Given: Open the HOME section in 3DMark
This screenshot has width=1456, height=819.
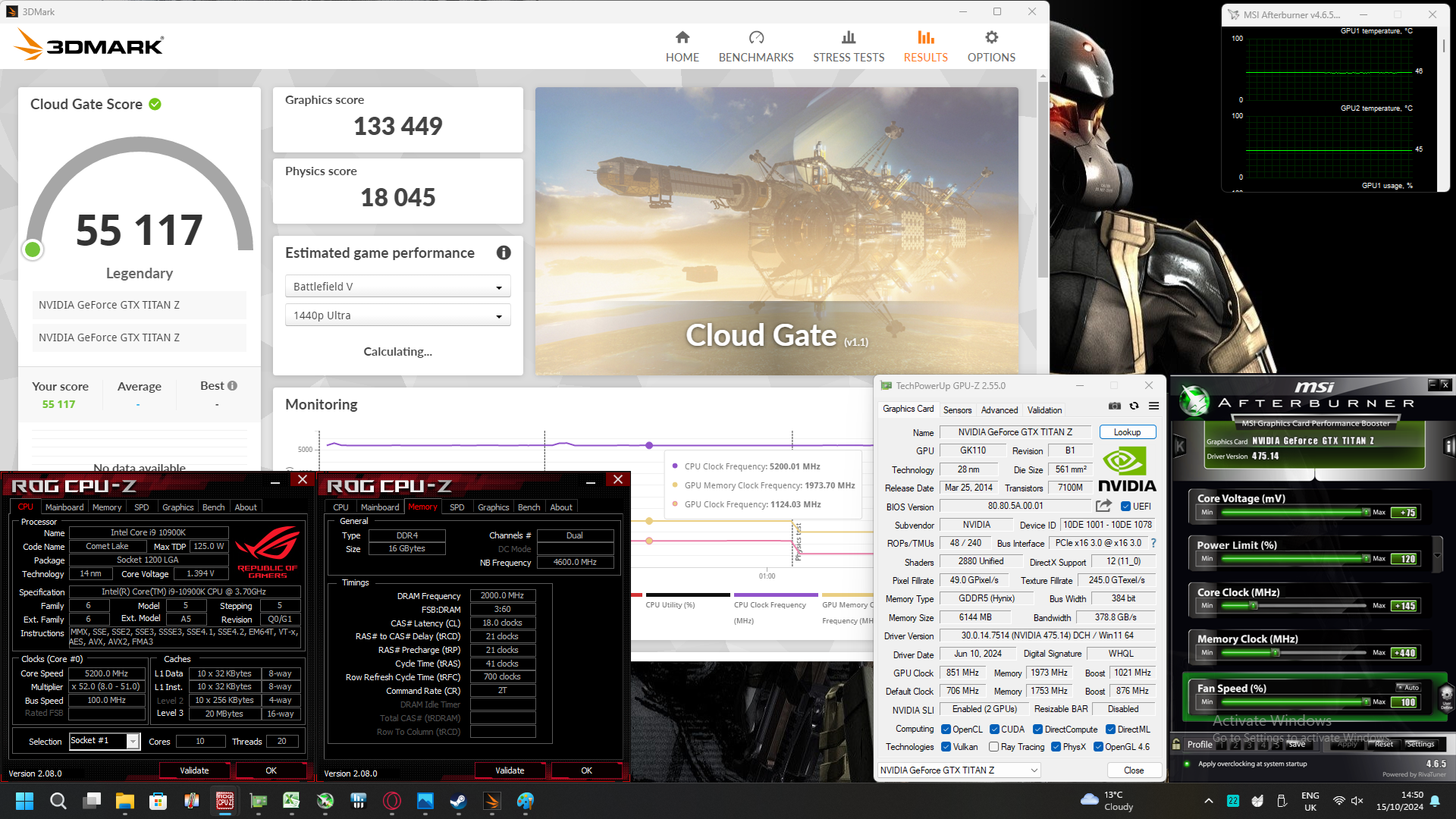Looking at the screenshot, I should coord(682,46).
